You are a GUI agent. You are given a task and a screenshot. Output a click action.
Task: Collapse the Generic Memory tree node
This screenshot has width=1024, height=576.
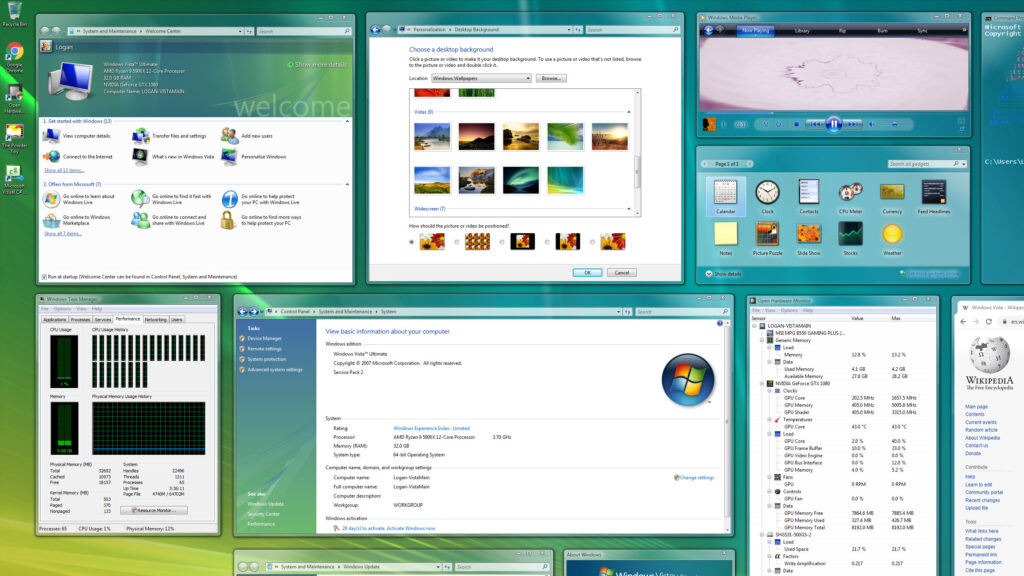(762, 340)
